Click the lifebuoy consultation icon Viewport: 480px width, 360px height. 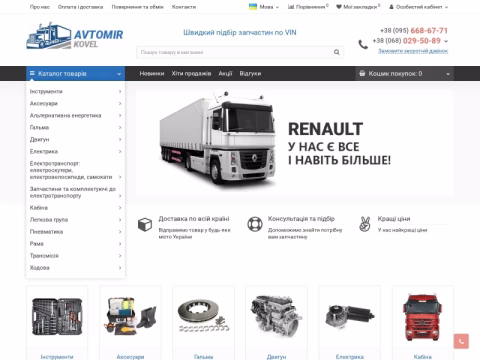click(x=255, y=224)
